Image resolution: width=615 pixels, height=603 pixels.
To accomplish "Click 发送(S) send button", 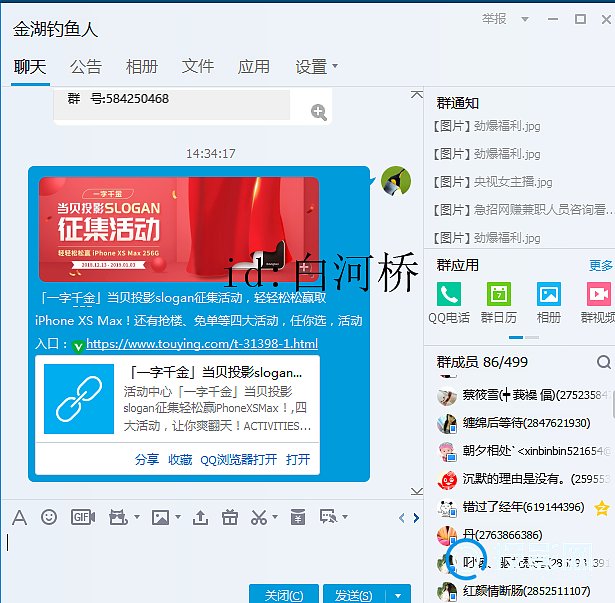I will [354, 595].
